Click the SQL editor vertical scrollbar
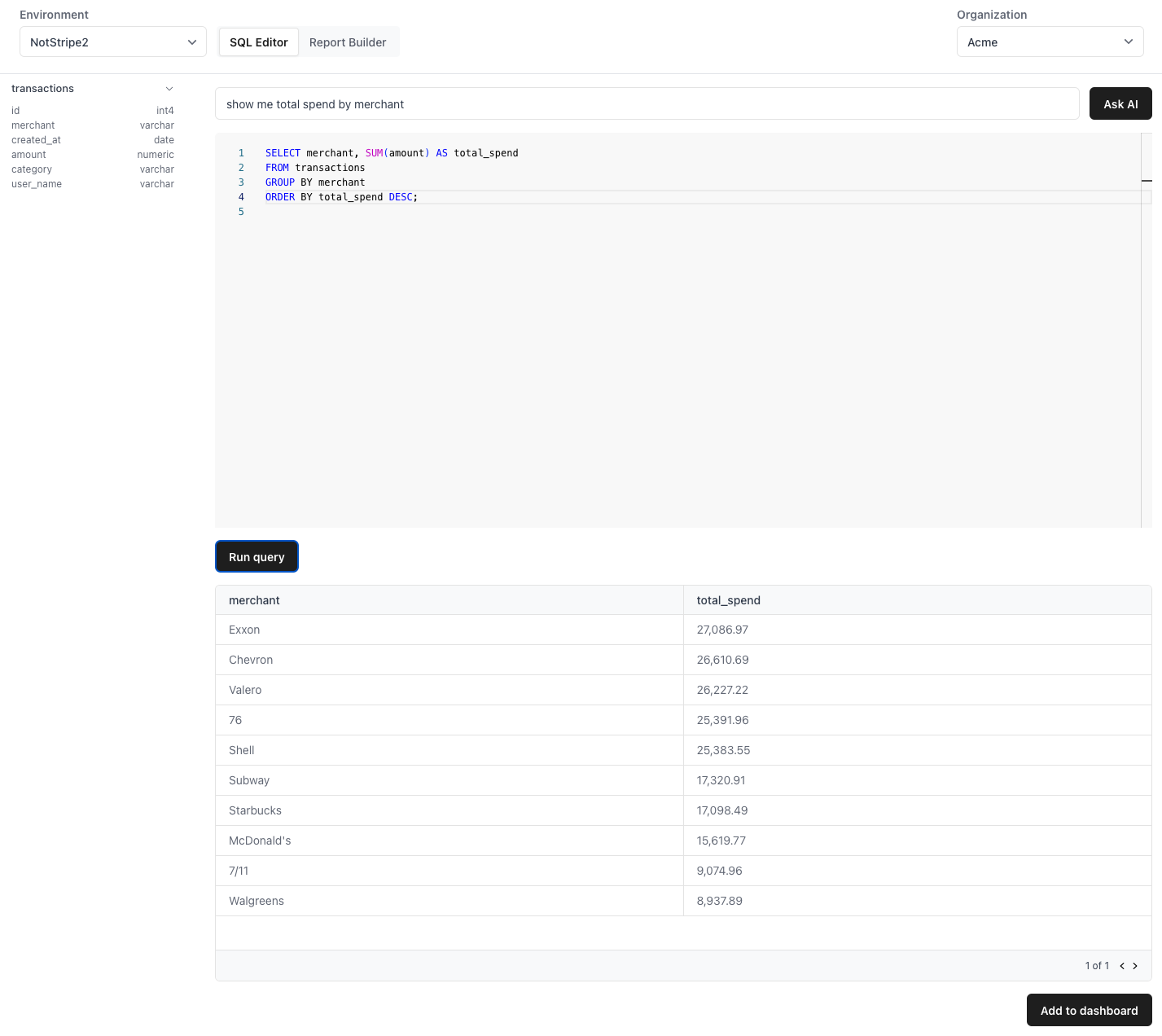The image size is (1162, 1036). [1147, 330]
